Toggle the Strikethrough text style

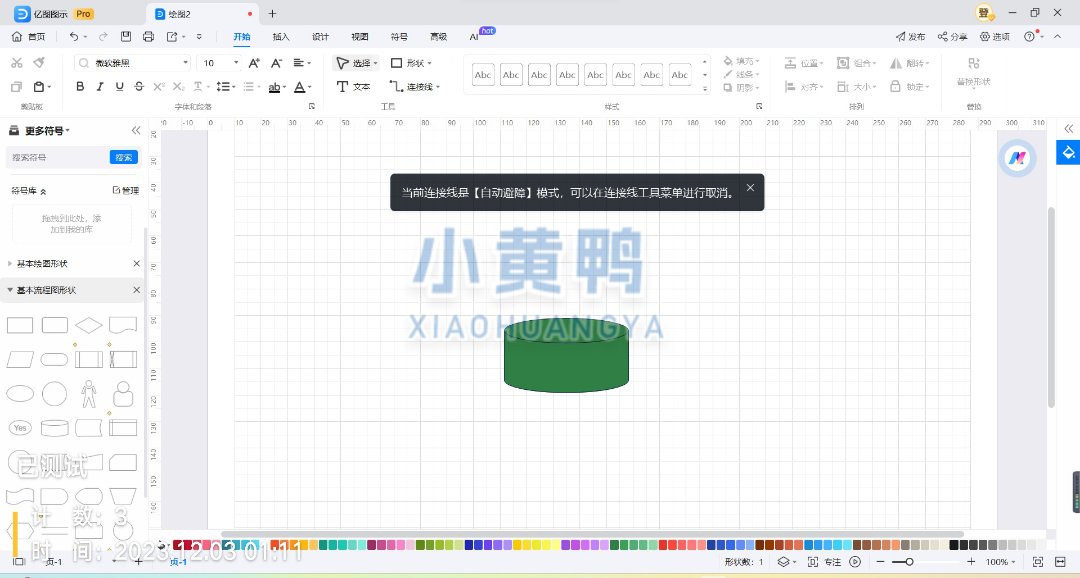point(140,87)
